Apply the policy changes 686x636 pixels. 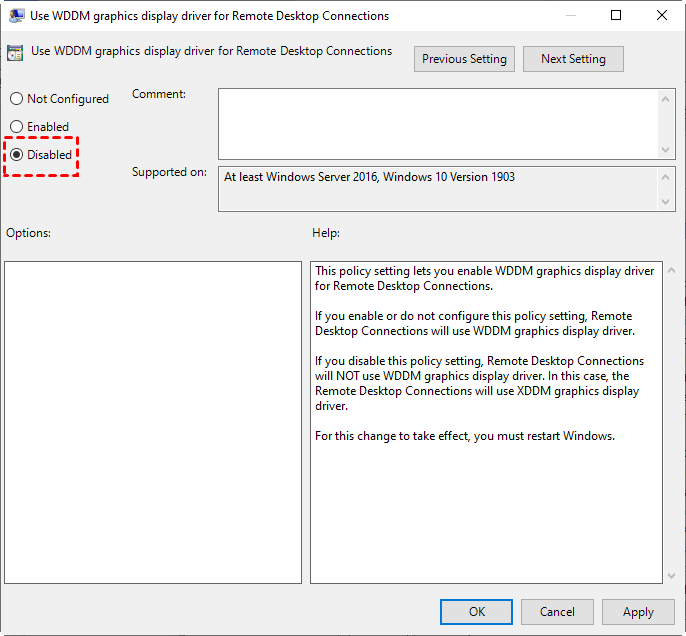click(638, 612)
